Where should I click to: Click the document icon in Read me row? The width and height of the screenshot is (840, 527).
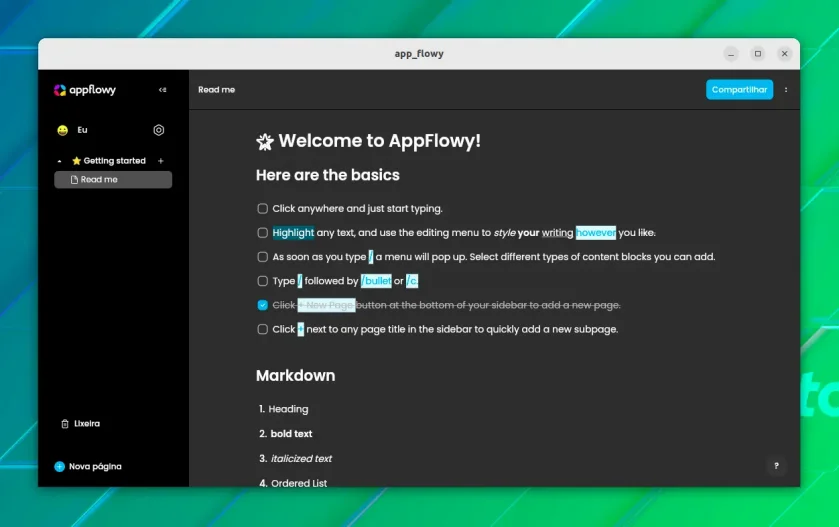(x=74, y=179)
